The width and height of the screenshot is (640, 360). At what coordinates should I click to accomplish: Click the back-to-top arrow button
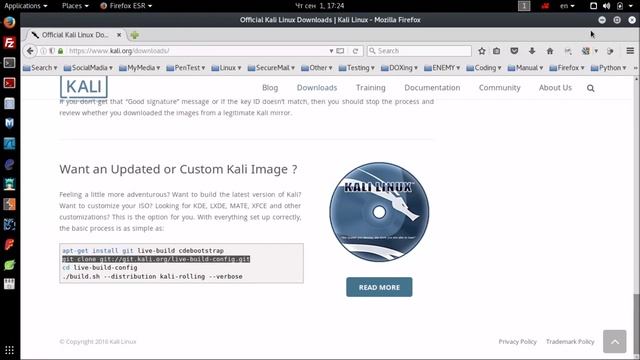615,341
